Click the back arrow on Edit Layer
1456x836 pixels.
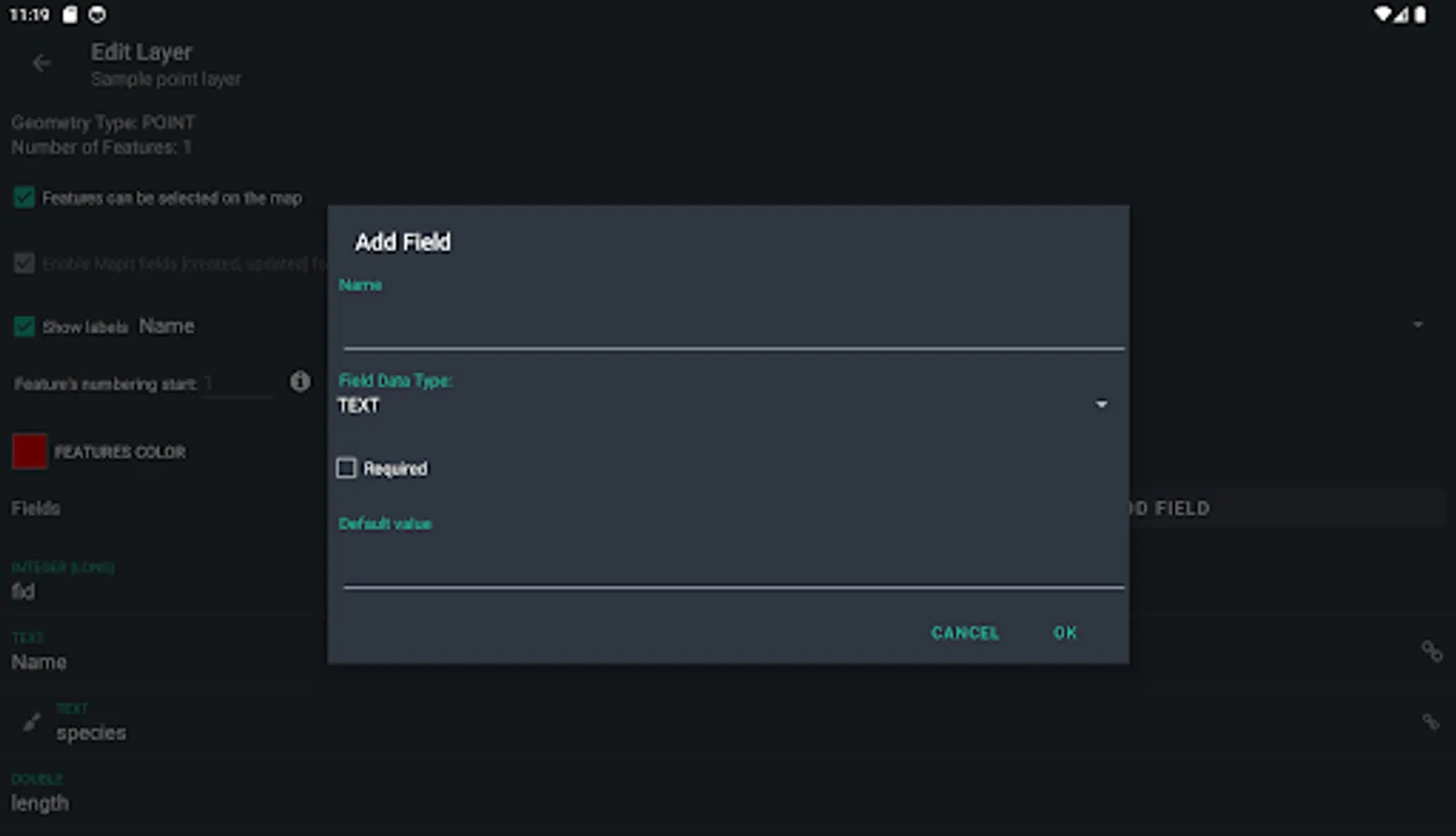tap(41, 62)
